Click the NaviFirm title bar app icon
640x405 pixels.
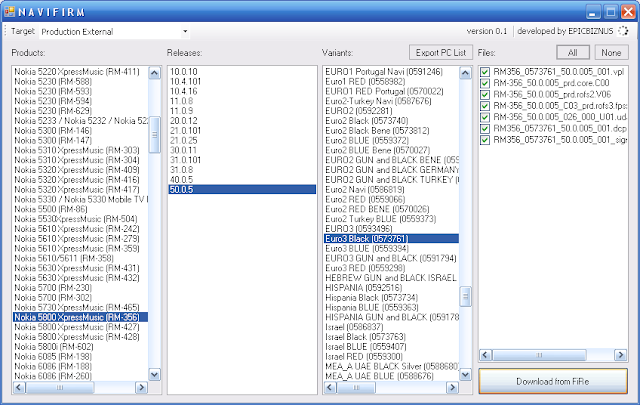(x=9, y=11)
